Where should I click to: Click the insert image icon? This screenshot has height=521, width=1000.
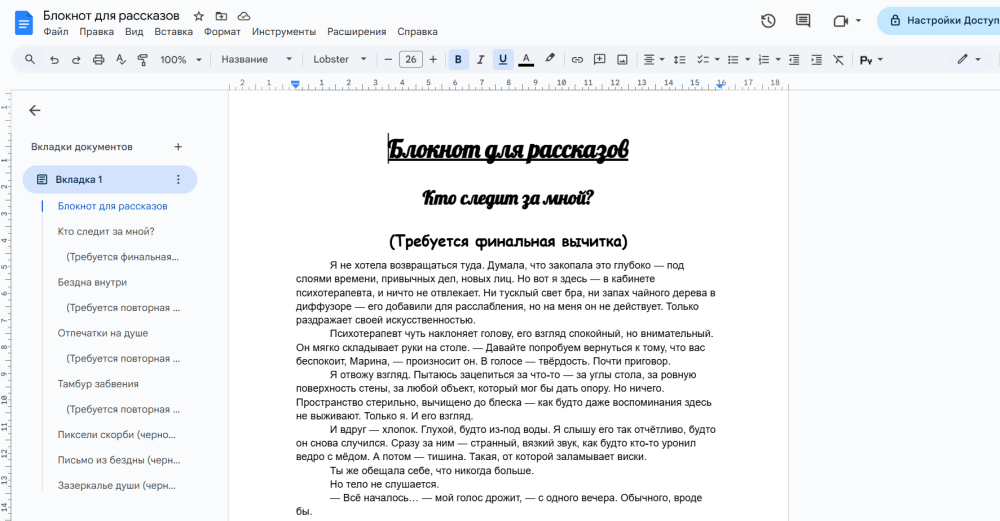(x=622, y=60)
